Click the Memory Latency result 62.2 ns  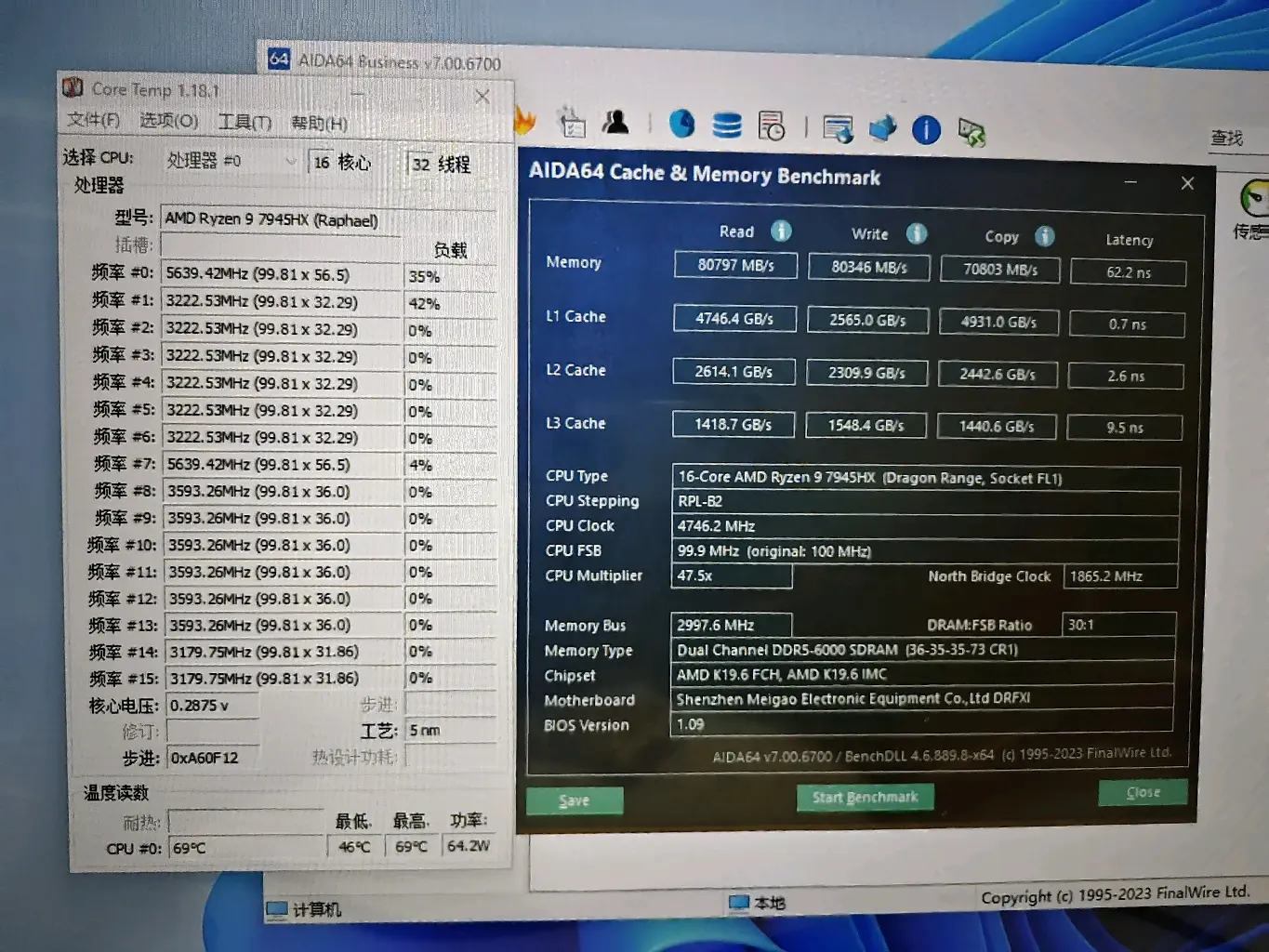click(x=1129, y=272)
